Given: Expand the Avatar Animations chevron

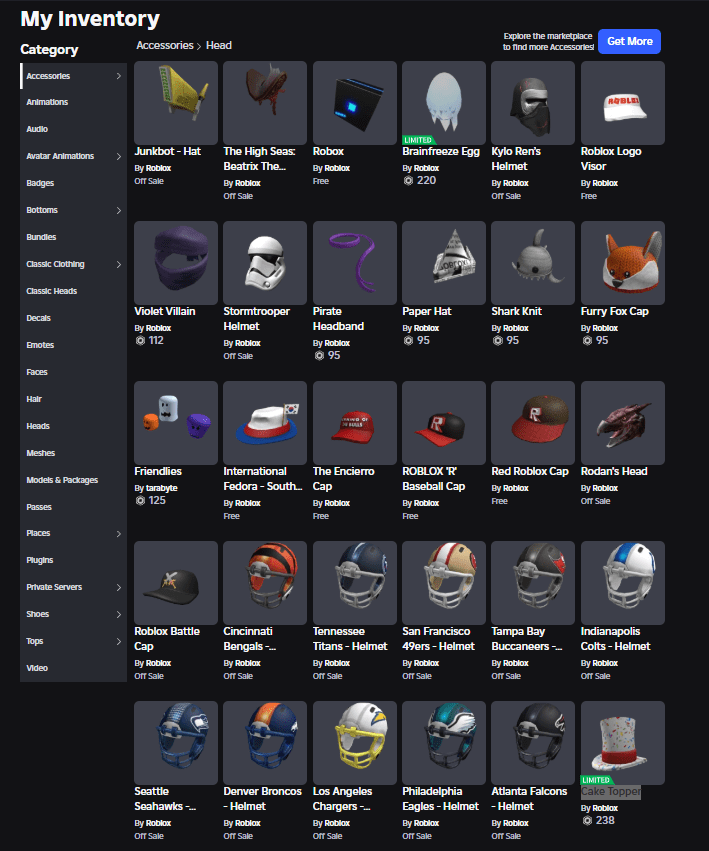Looking at the screenshot, I should (x=118, y=156).
